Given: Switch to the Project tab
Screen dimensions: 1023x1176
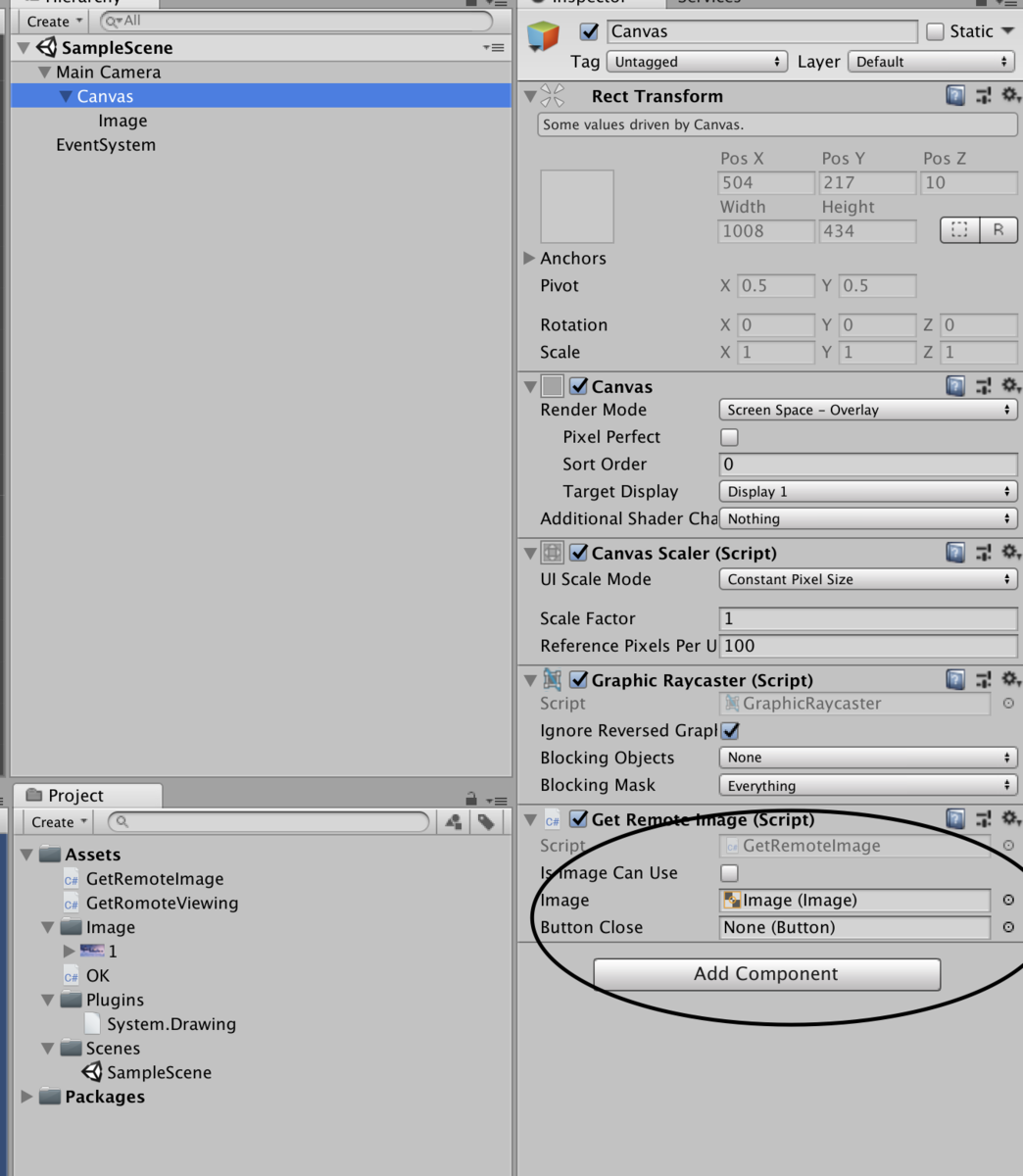Looking at the screenshot, I should pos(75,796).
